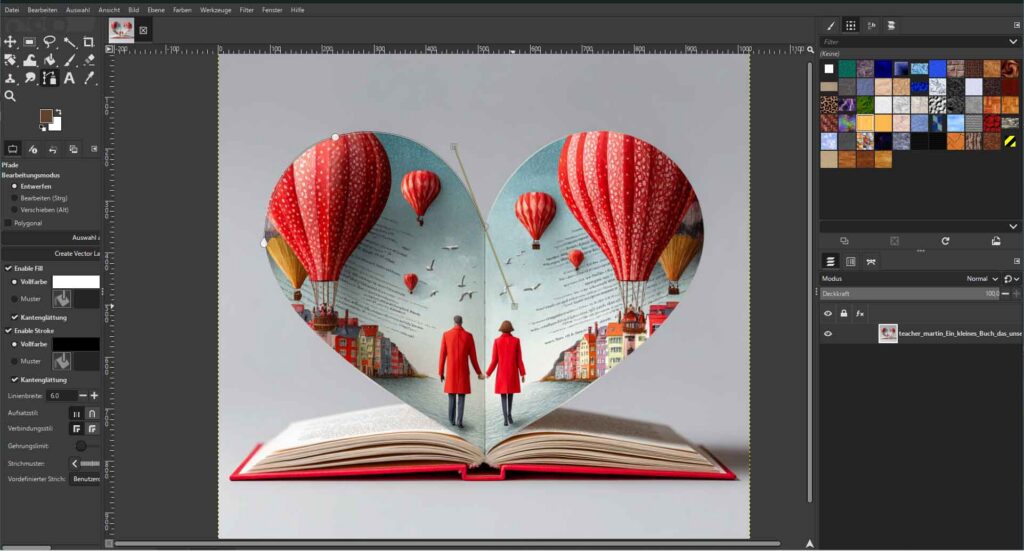Select the Entwerfen editing mode
The height and width of the screenshot is (551, 1024).
coord(31,186)
